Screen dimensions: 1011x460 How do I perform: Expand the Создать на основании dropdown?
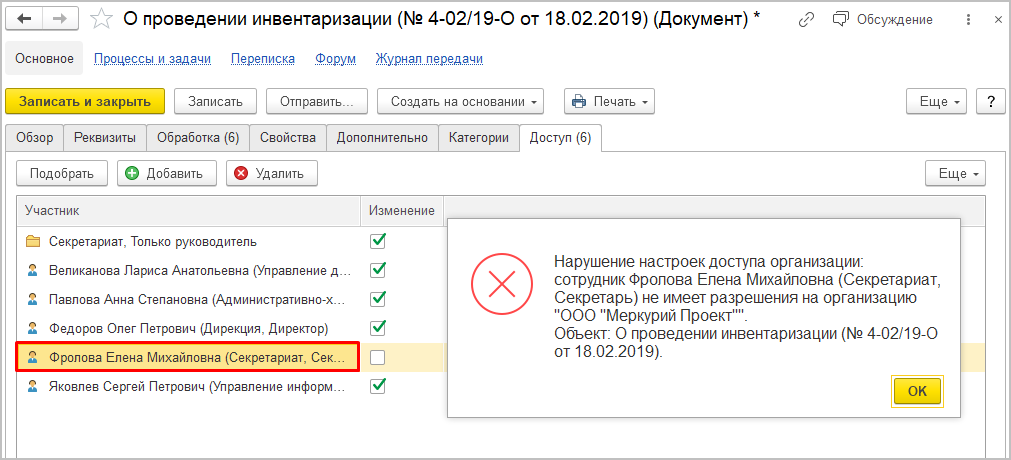pyautogui.click(x=460, y=101)
